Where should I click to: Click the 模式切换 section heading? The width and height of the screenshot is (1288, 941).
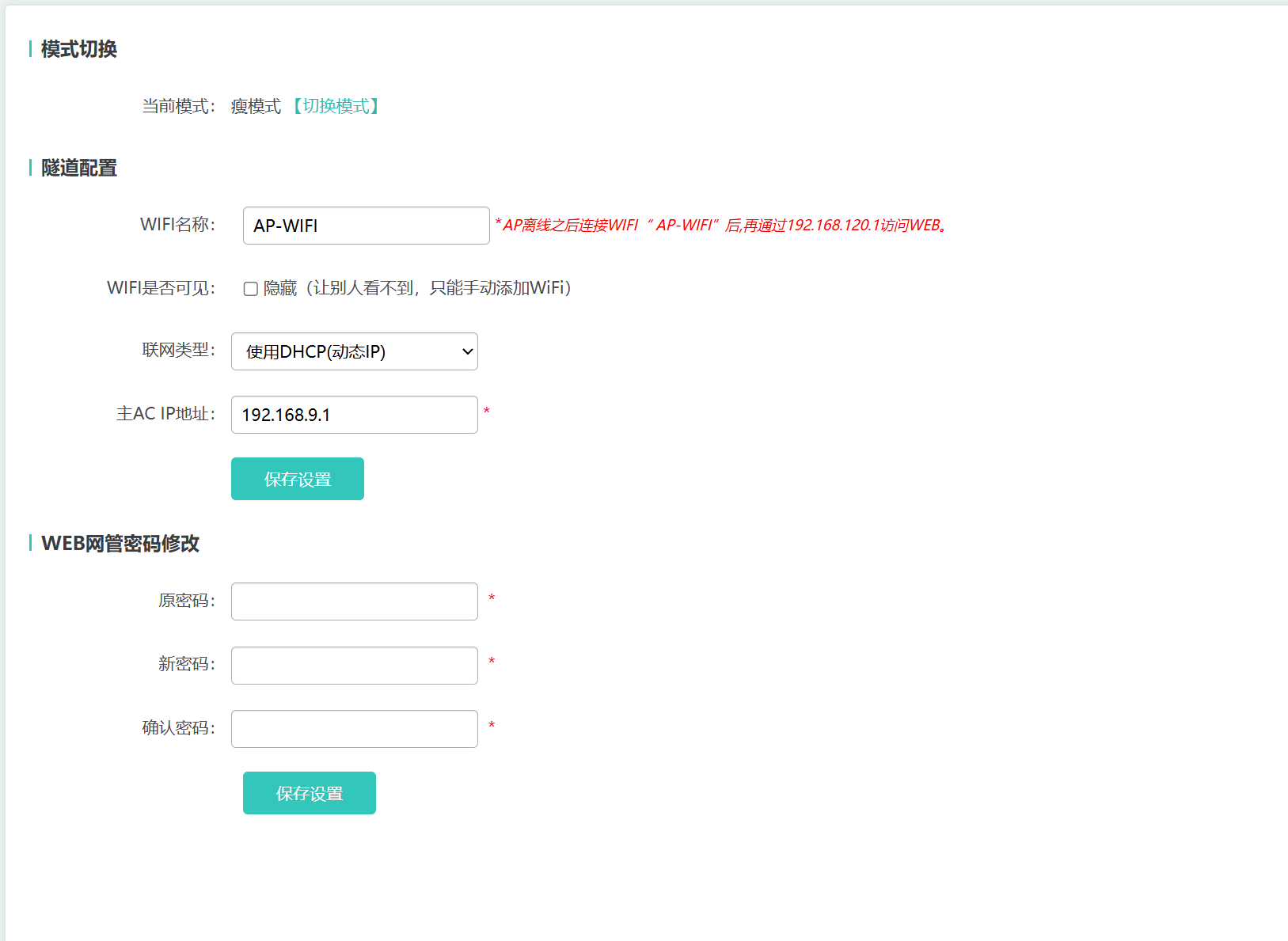tap(78, 49)
